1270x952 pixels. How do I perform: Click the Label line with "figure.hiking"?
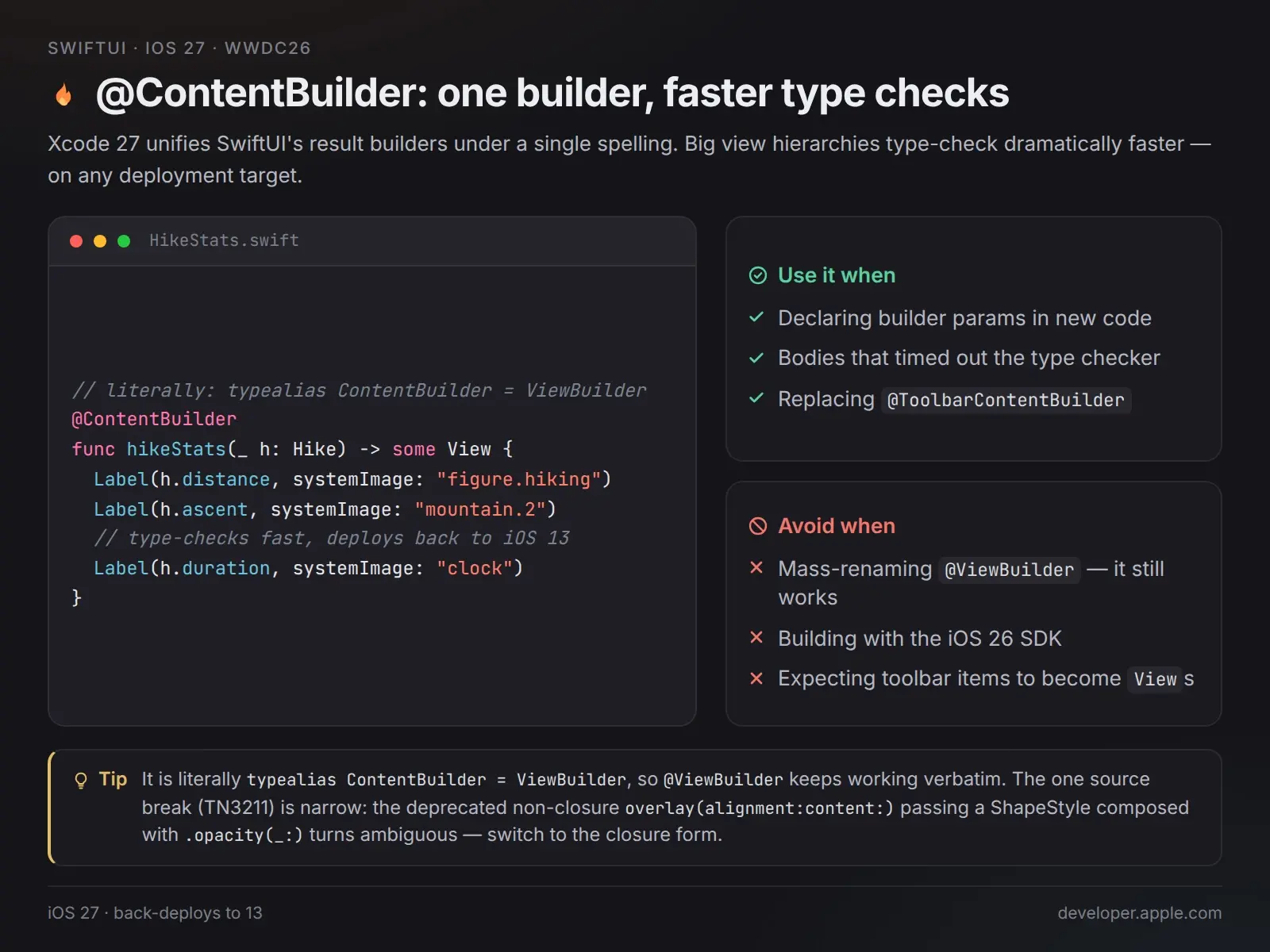pyautogui.click(x=352, y=479)
